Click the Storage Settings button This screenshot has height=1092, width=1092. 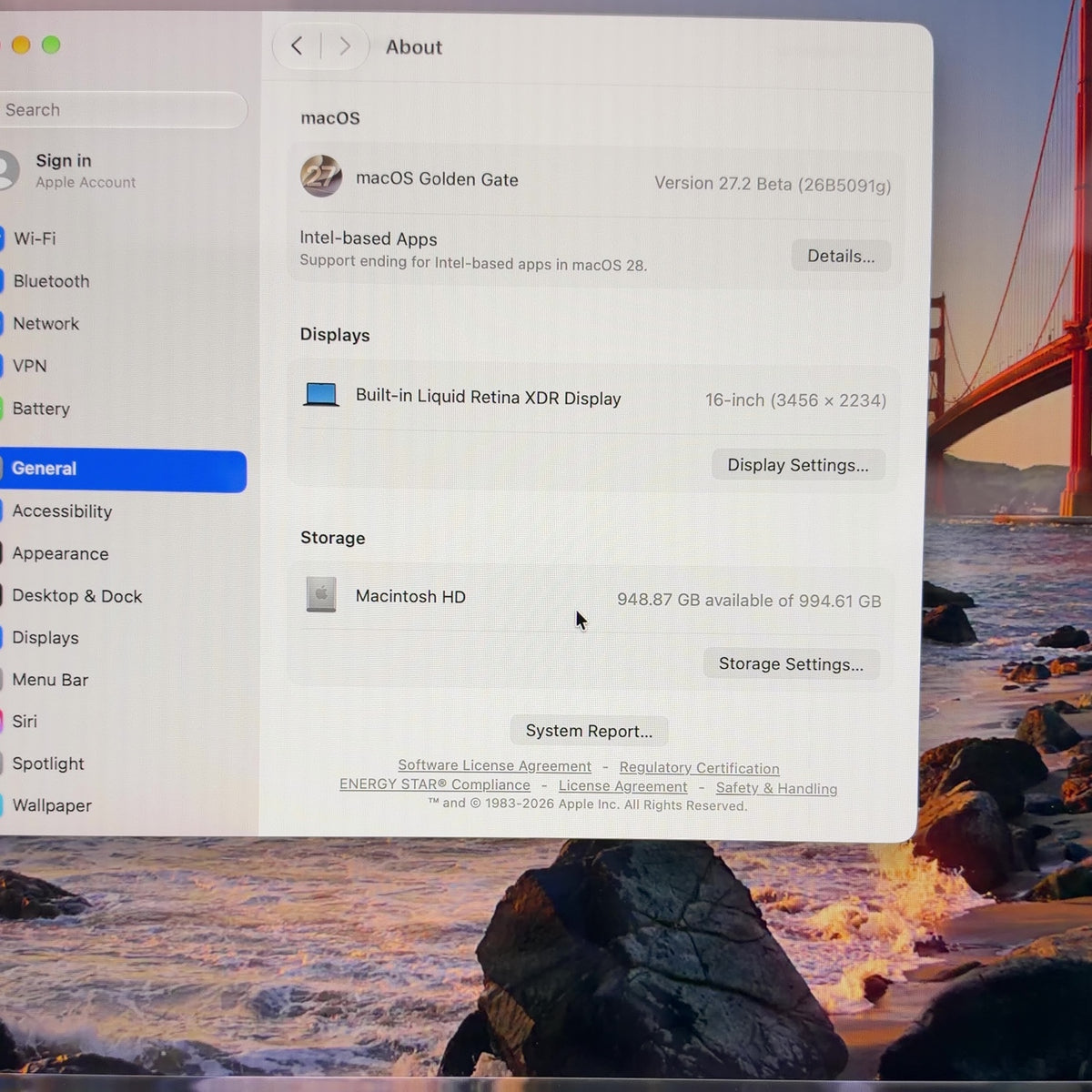pyautogui.click(x=791, y=663)
